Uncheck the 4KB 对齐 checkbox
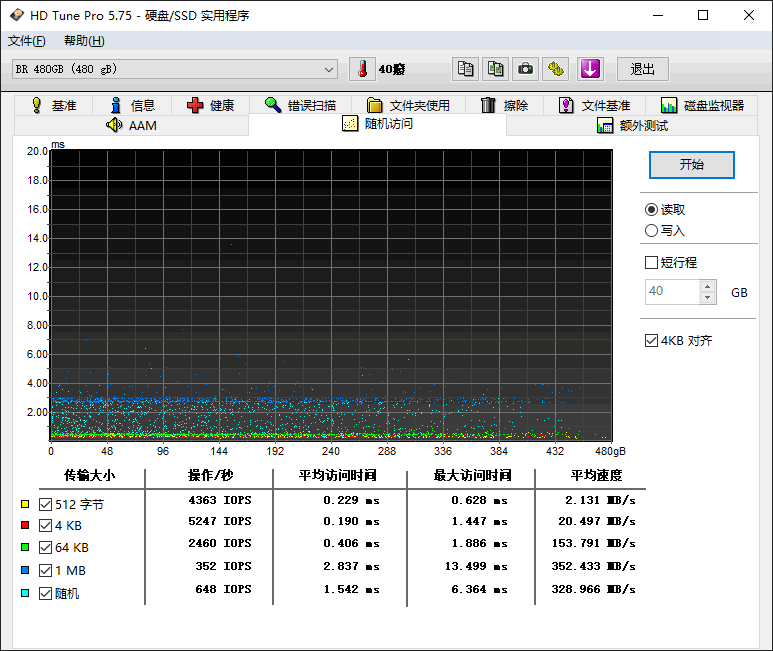The height and width of the screenshot is (651, 773). (652, 341)
